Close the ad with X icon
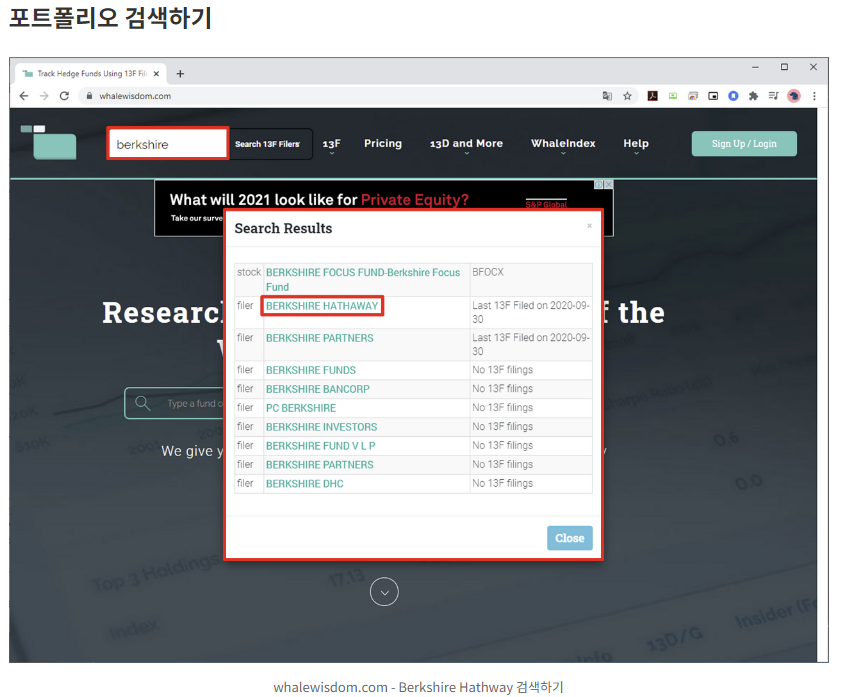 click(609, 184)
